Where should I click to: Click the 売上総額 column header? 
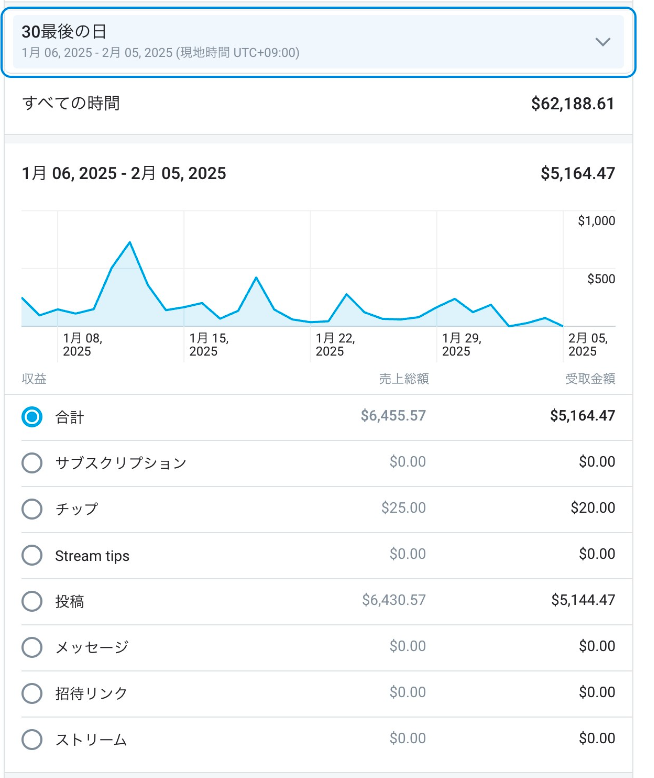pyautogui.click(x=403, y=379)
